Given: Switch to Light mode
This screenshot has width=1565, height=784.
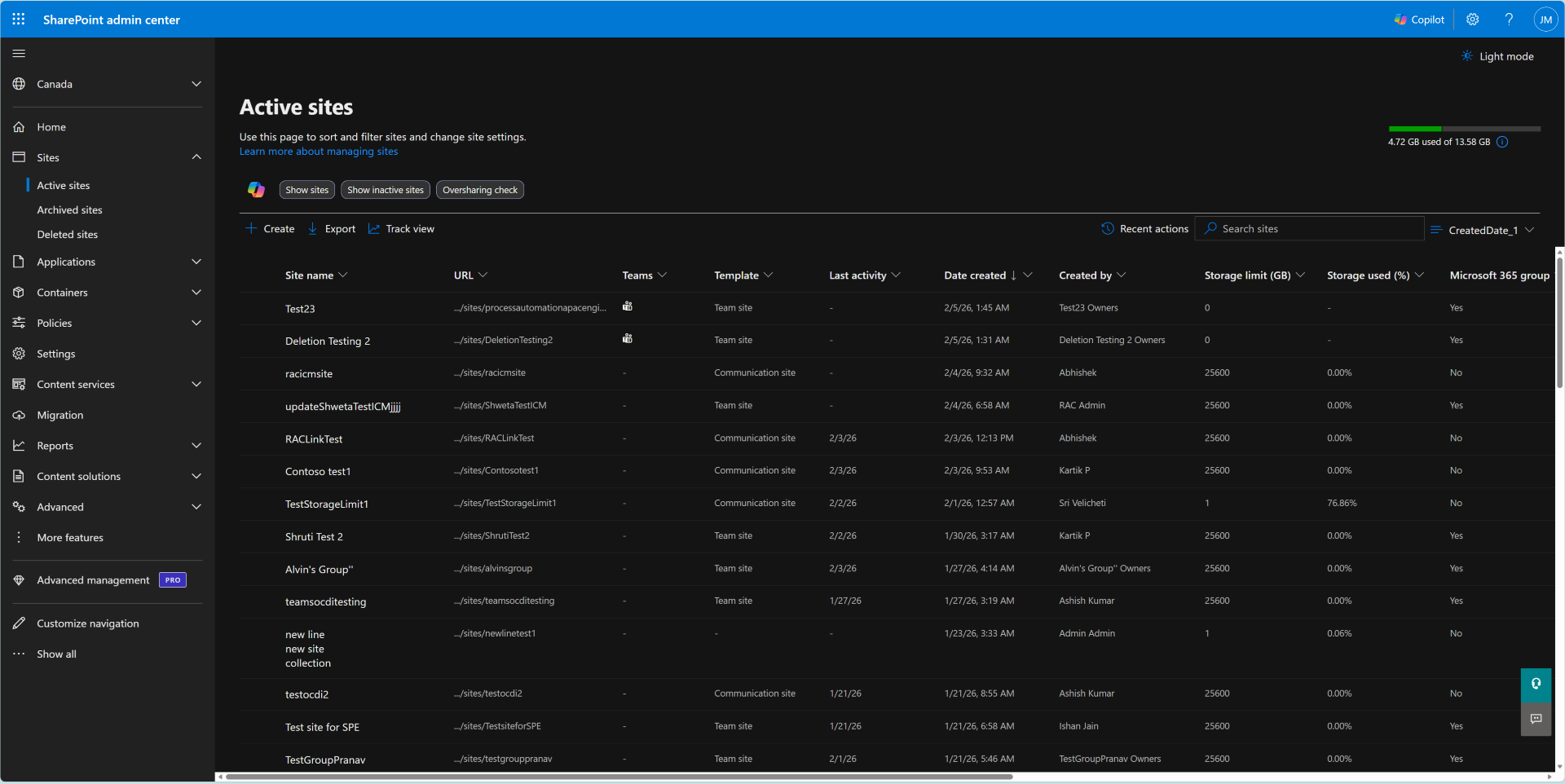Looking at the screenshot, I should [x=1498, y=55].
